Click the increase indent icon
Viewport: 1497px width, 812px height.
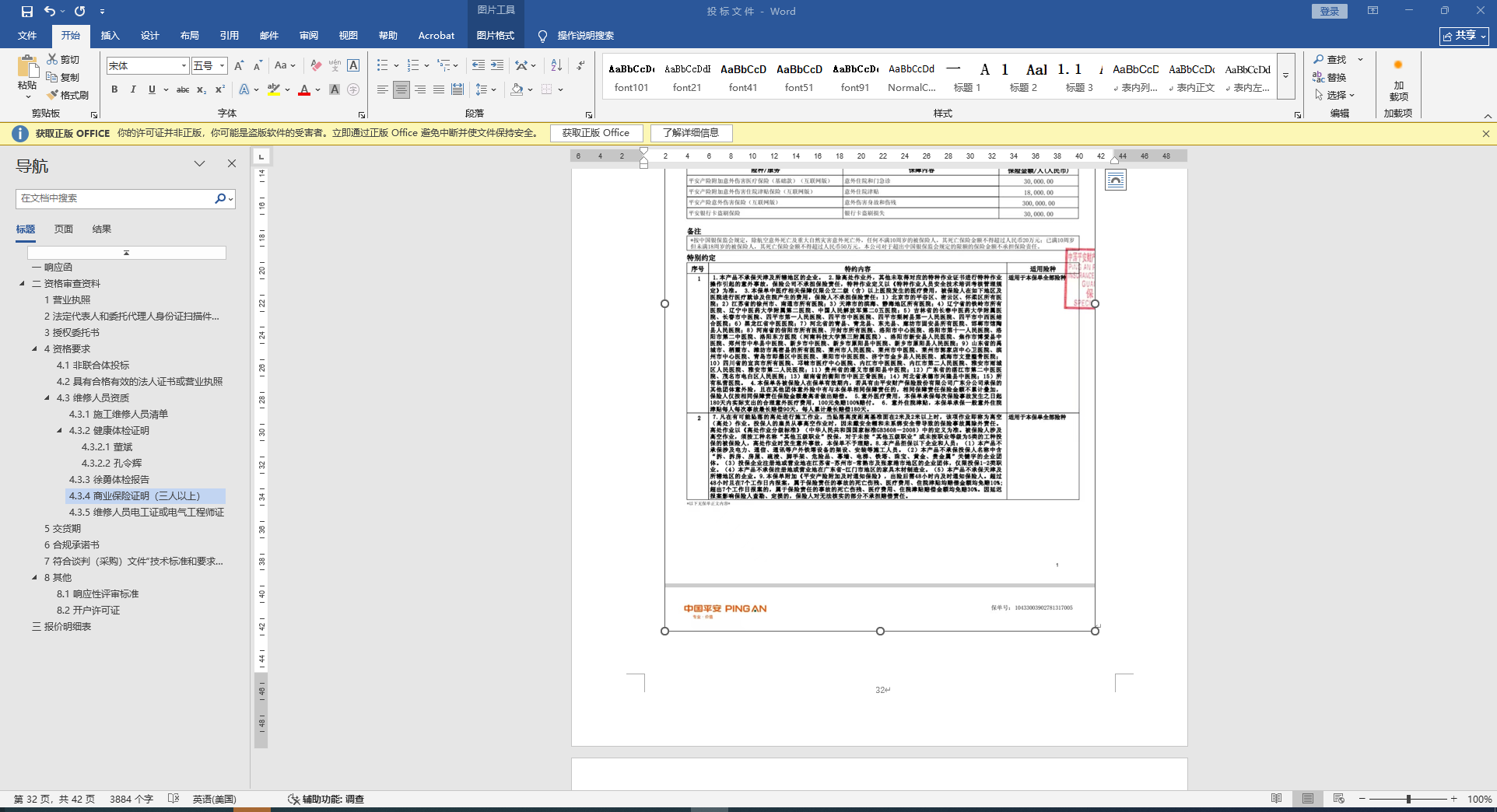496,66
